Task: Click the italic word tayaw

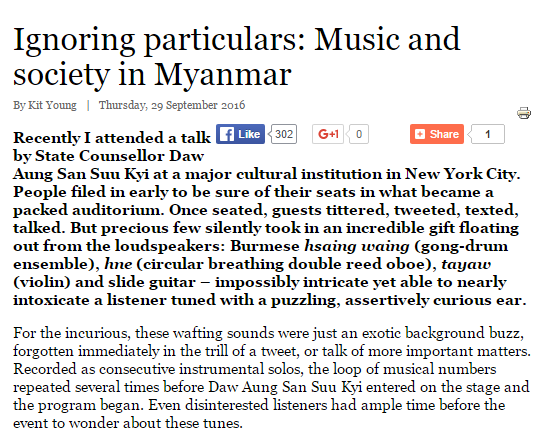Action: tap(466, 264)
